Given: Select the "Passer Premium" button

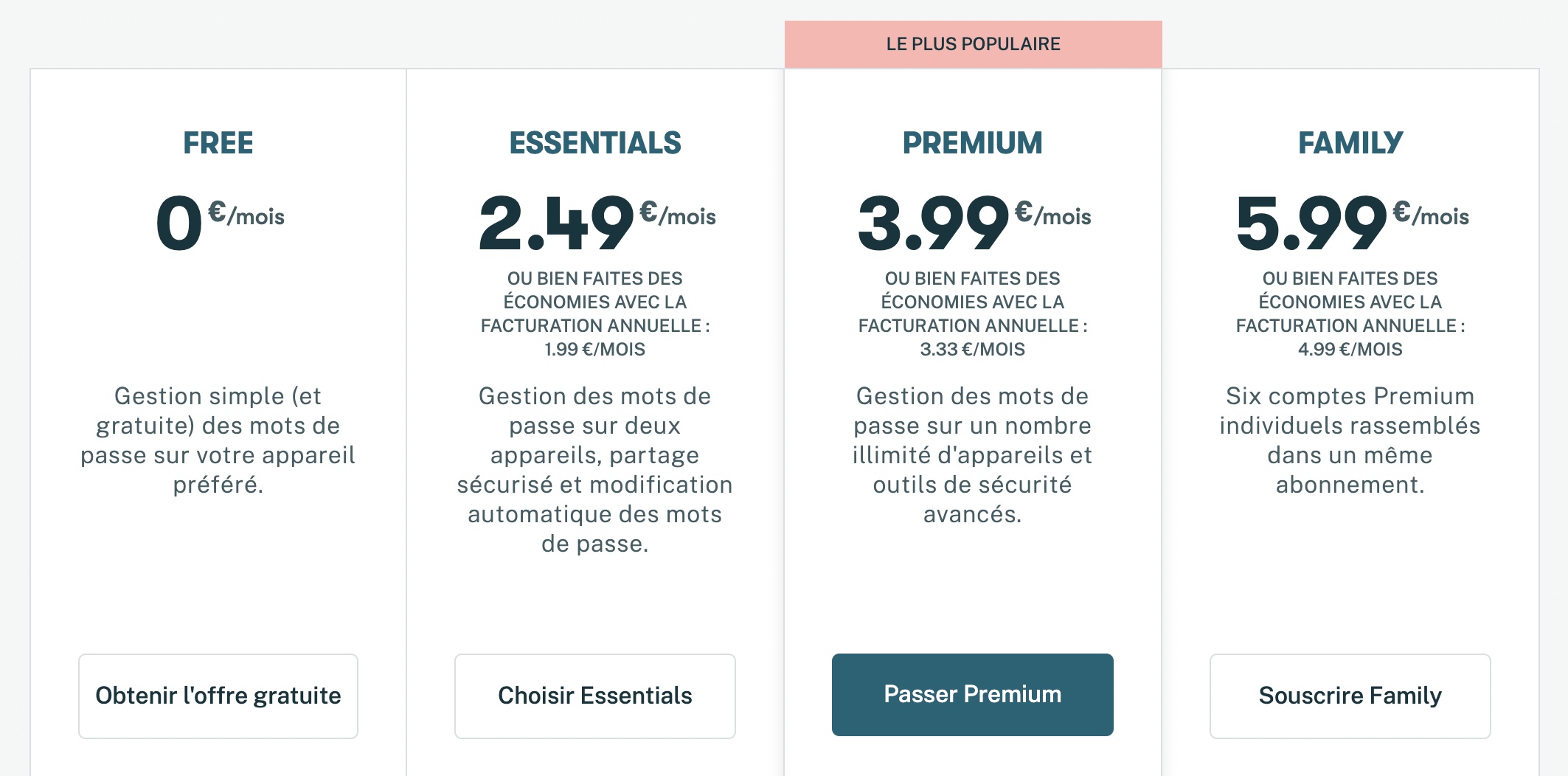Looking at the screenshot, I should (972, 694).
